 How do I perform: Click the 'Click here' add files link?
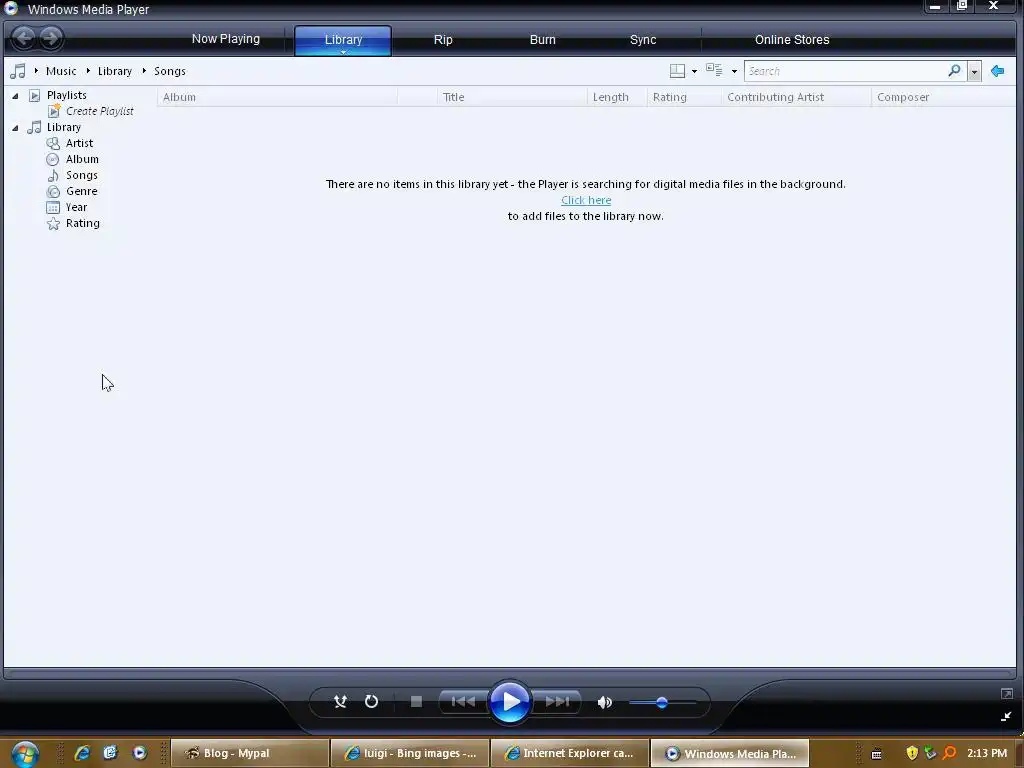click(x=586, y=200)
